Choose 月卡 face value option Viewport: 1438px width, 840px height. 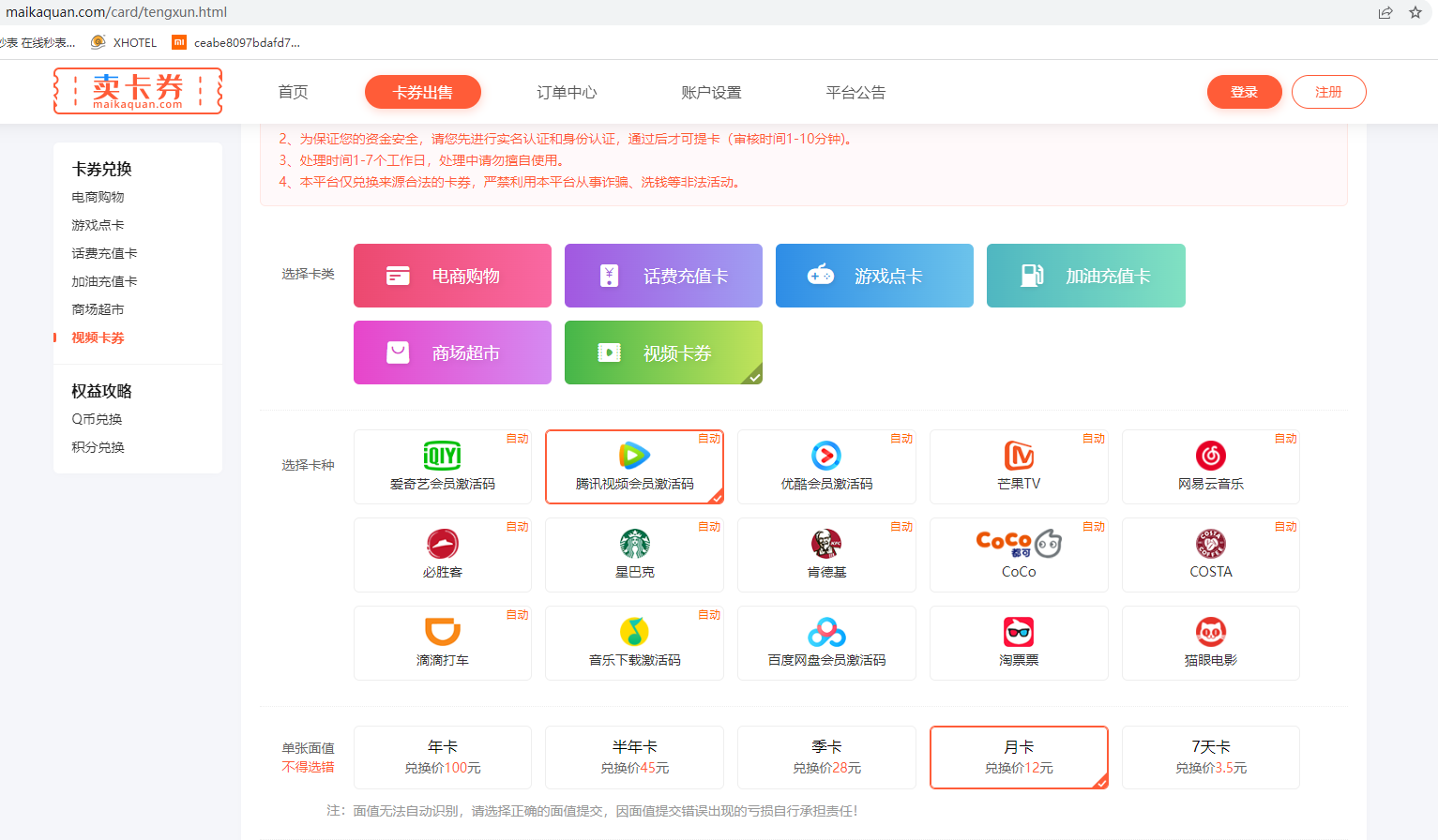coord(1019,757)
